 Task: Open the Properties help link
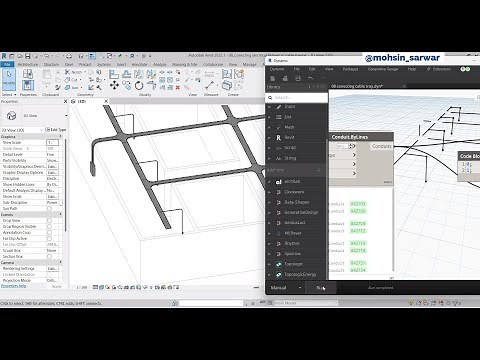click(14, 286)
